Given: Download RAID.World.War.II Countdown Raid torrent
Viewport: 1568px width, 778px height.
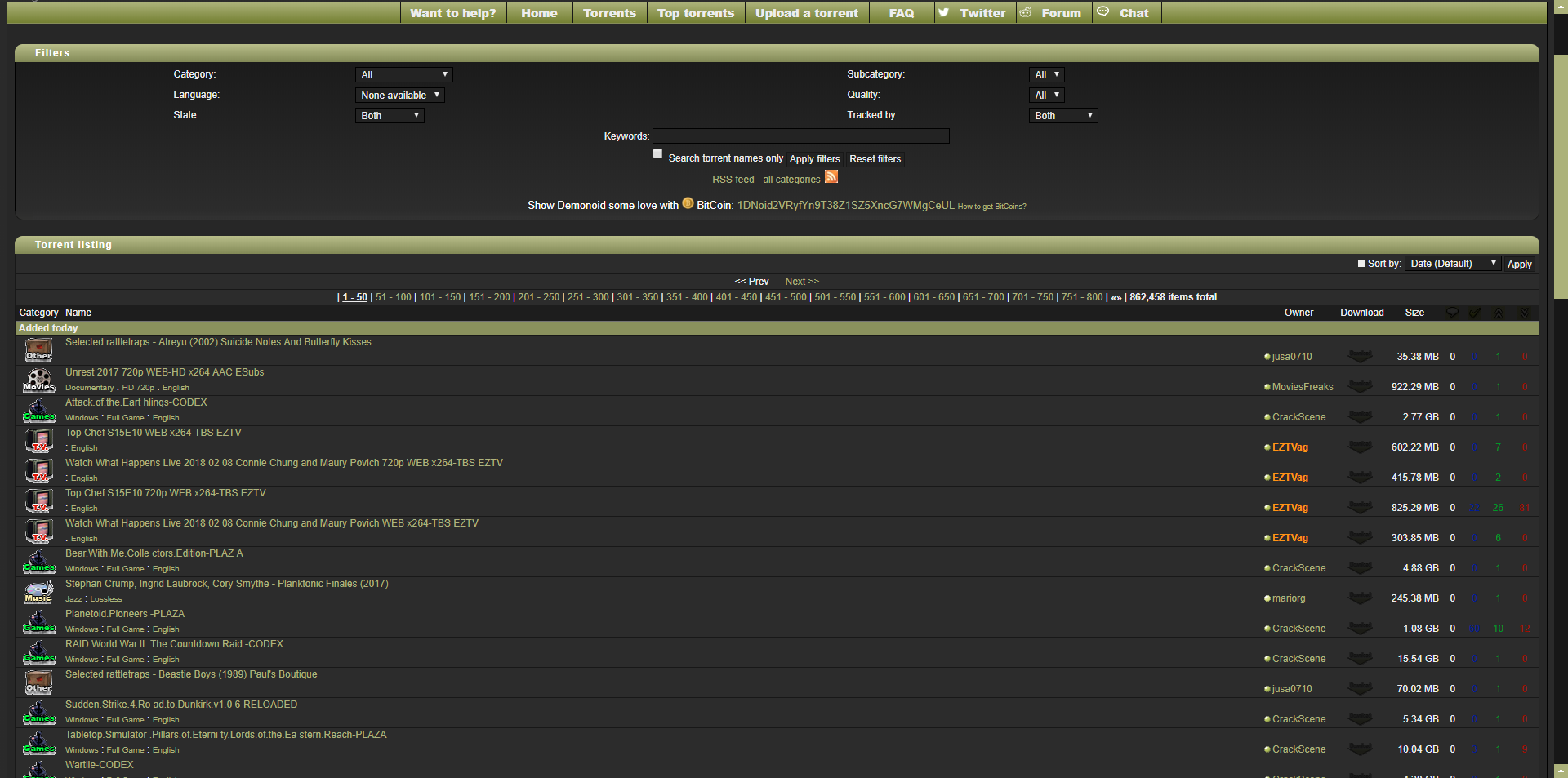Looking at the screenshot, I should [1360, 659].
